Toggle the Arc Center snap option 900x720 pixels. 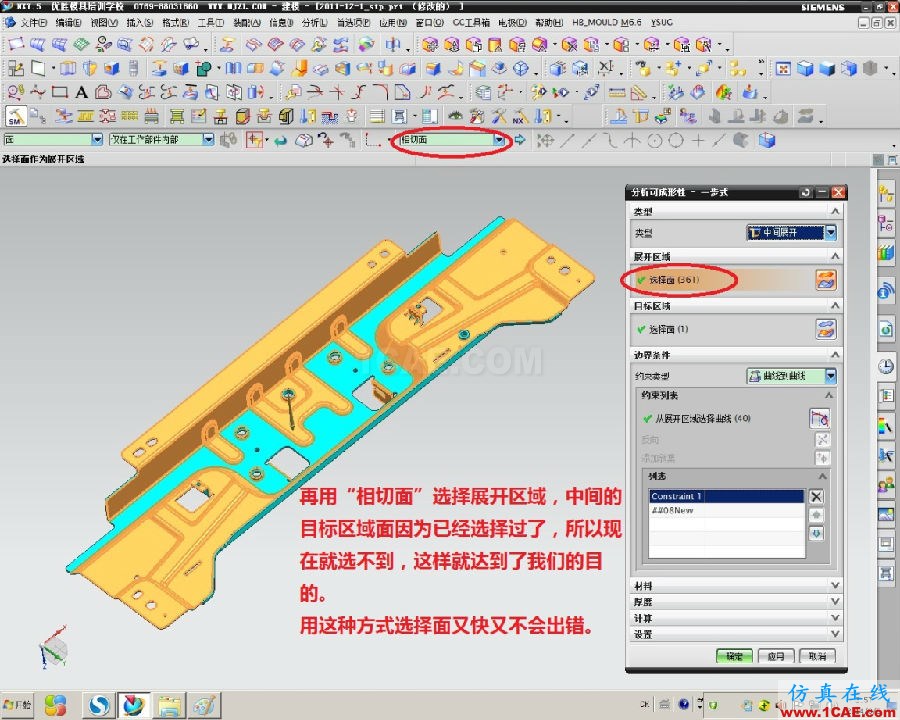click(x=654, y=140)
